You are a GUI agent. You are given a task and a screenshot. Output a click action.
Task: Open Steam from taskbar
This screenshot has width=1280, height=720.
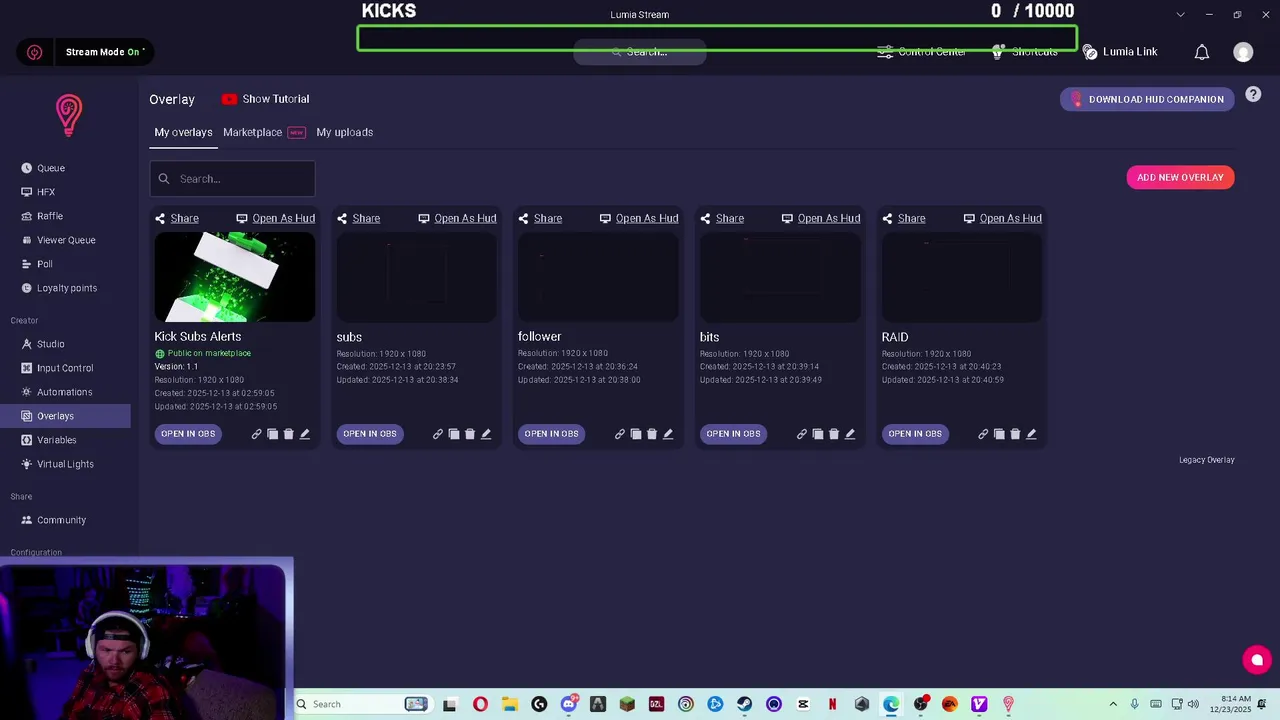coord(745,704)
